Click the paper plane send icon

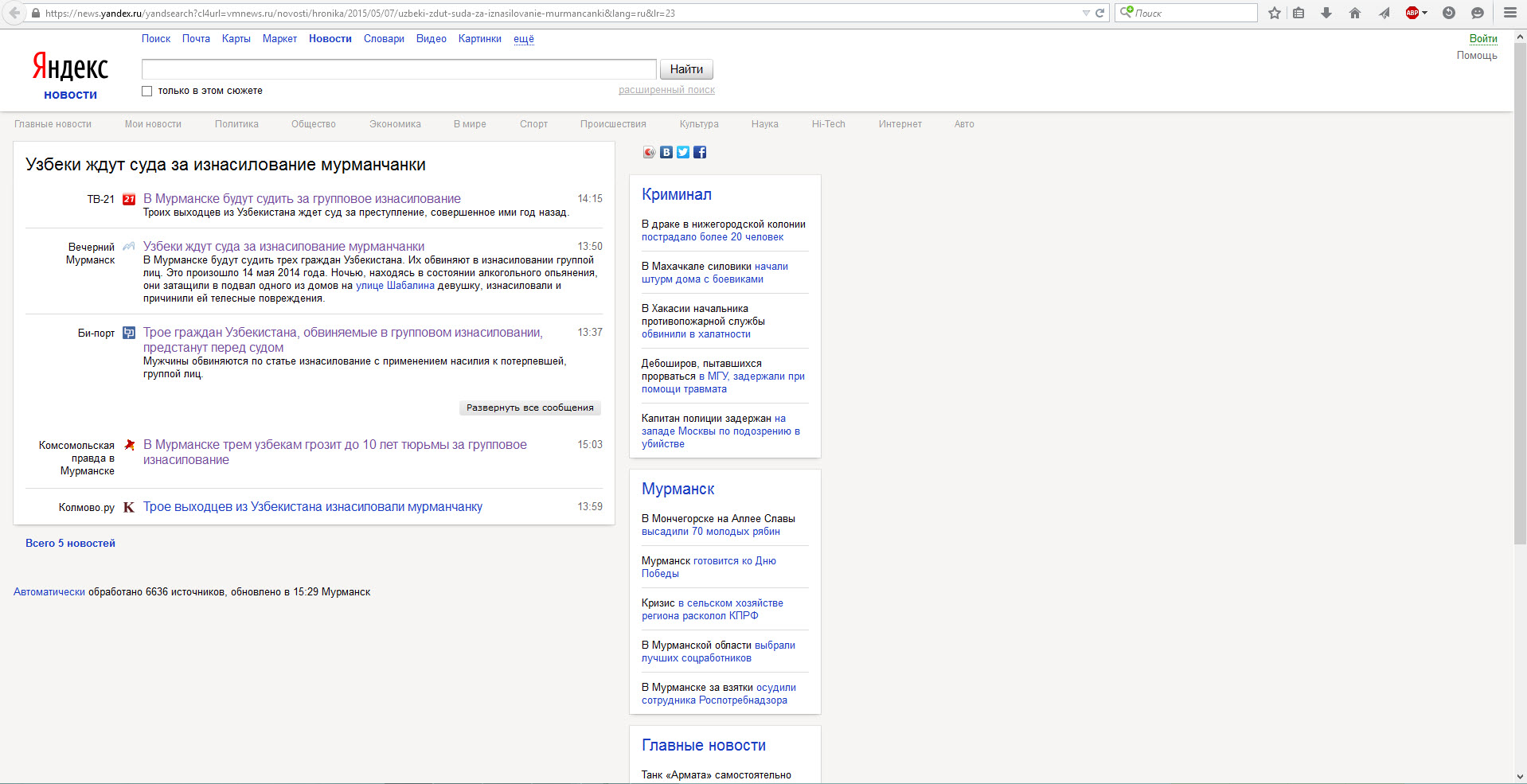1384,13
